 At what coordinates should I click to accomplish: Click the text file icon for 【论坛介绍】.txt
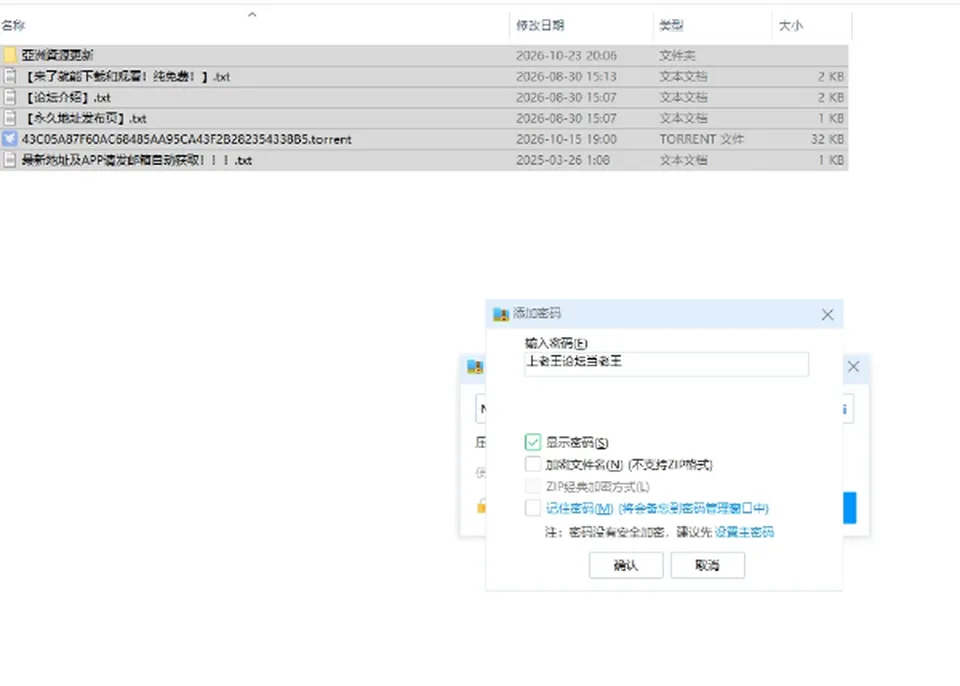(10, 97)
